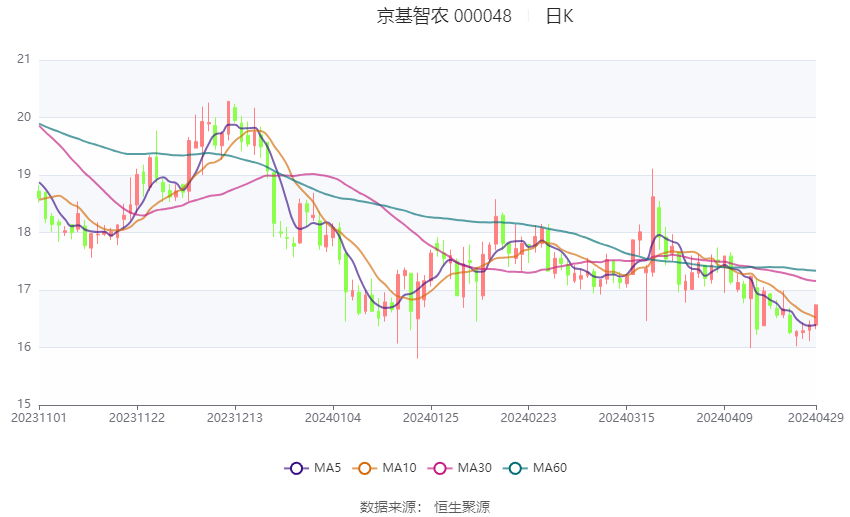Click x-axis date label 20240104
Viewport: 850px width, 517px height.
[333, 418]
